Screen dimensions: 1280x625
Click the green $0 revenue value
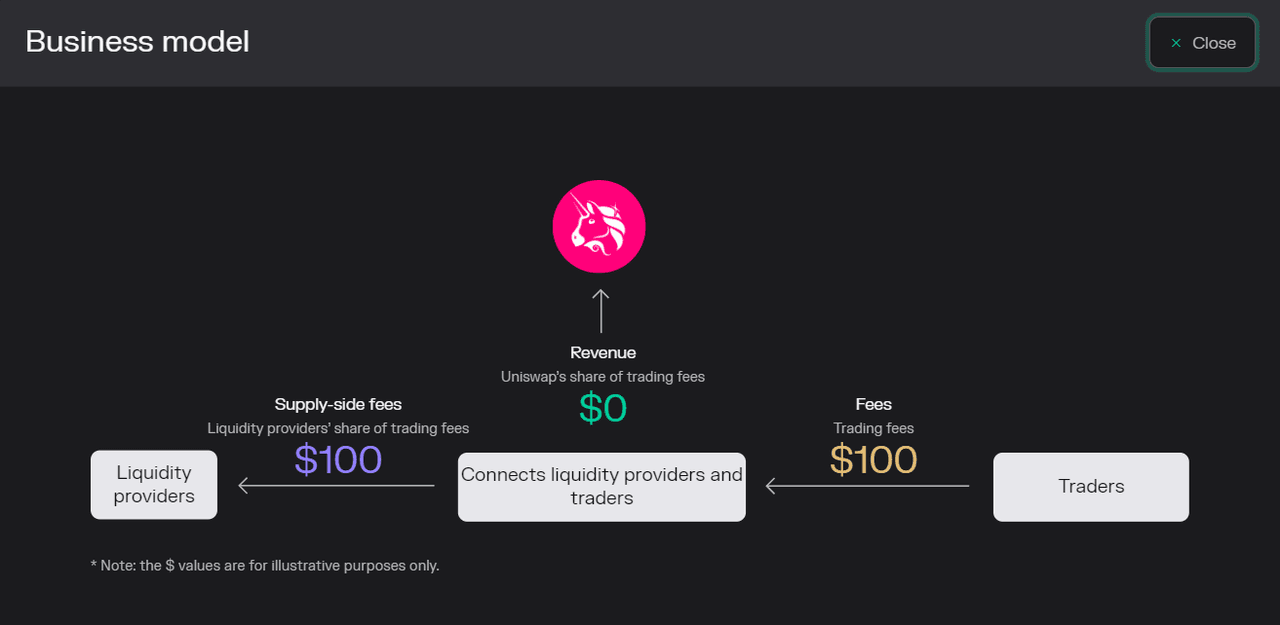click(x=603, y=408)
